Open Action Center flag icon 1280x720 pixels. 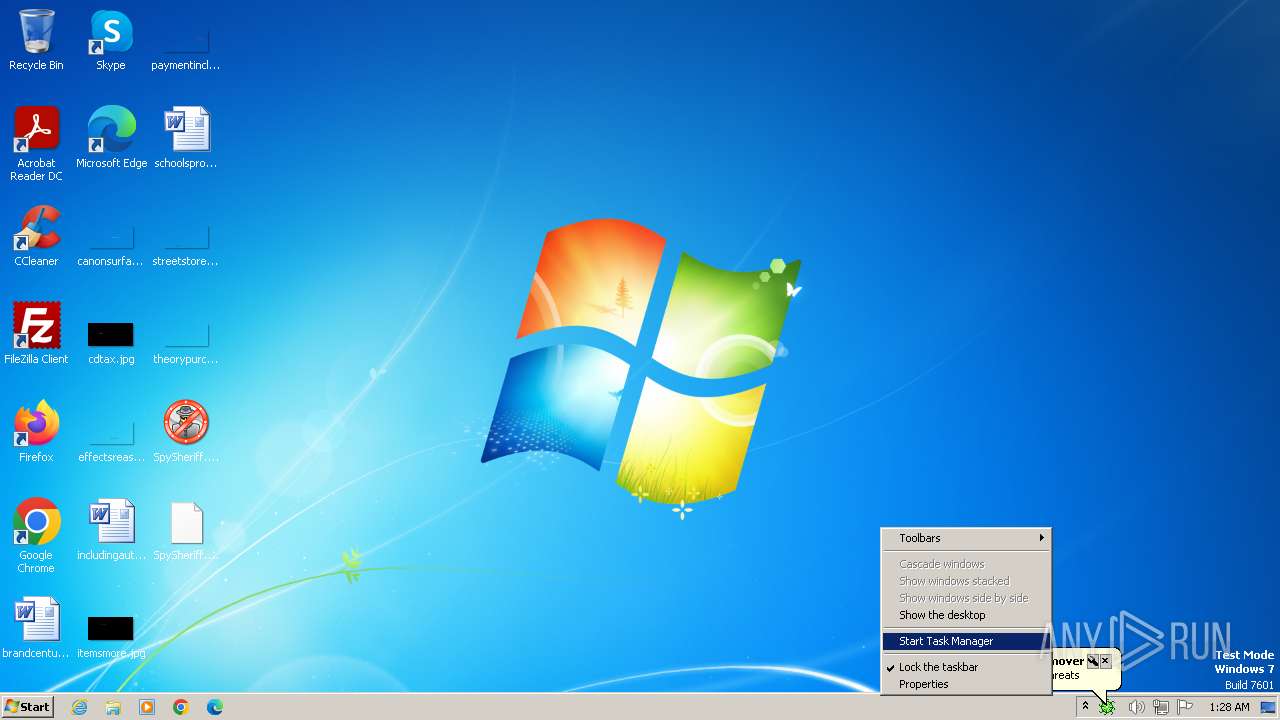pos(1185,708)
